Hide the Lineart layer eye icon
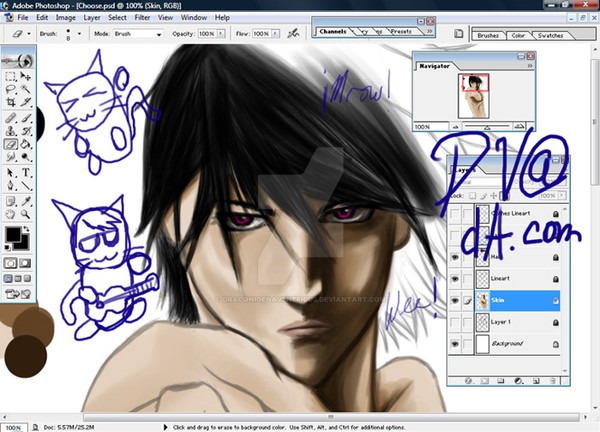The height and width of the screenshot is (432, 600). click(455, 279)
